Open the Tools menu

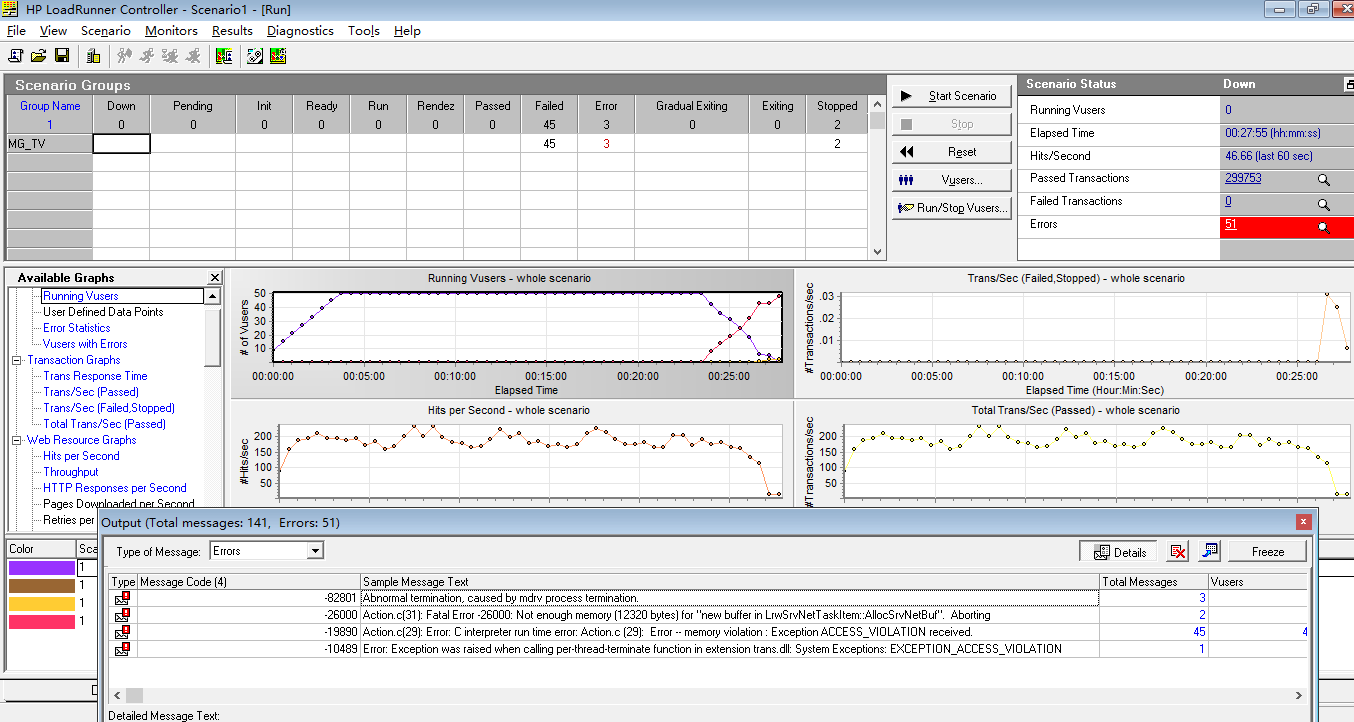coord(364,31)
